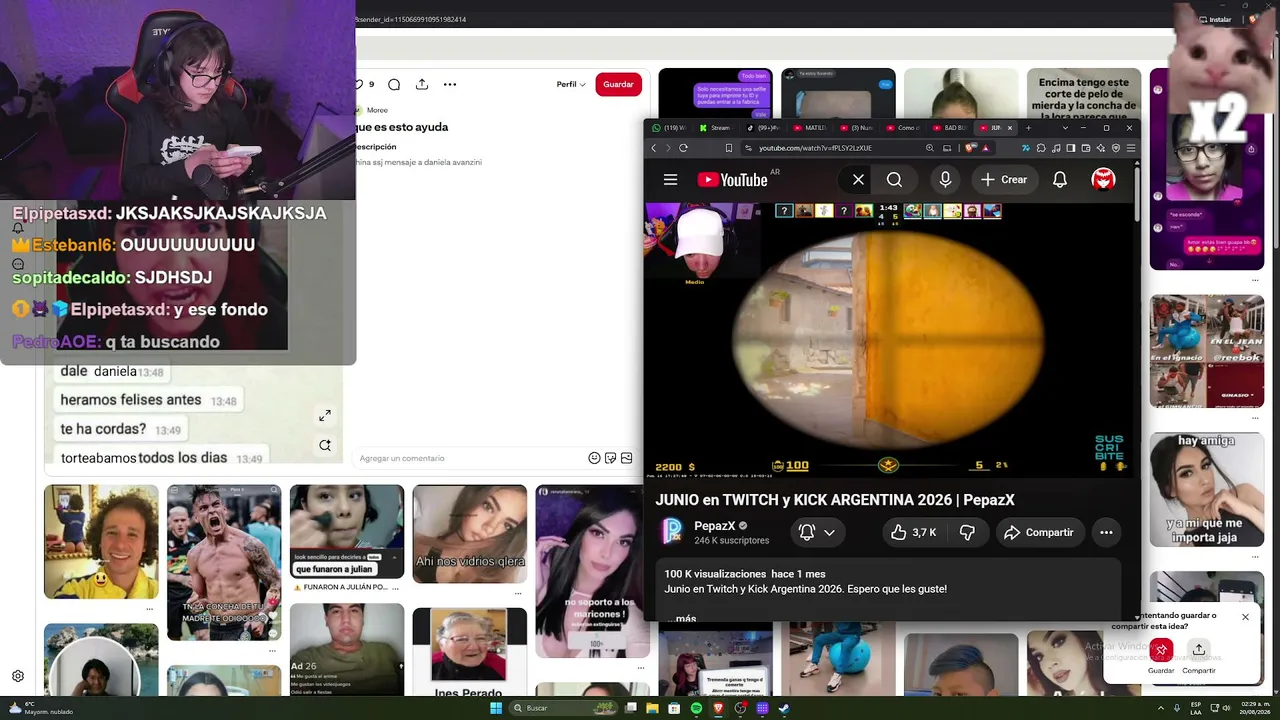
Task: Click the Compartir icon in the popup
Action: click(1198, 650)
